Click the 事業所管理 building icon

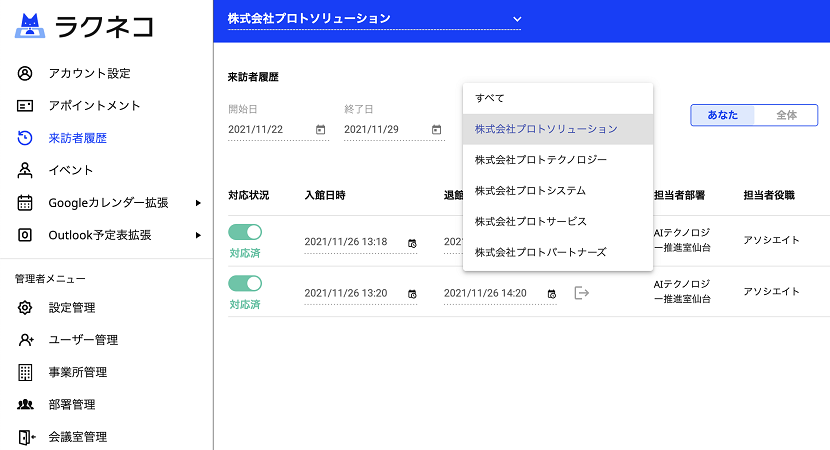coord(25,372)
